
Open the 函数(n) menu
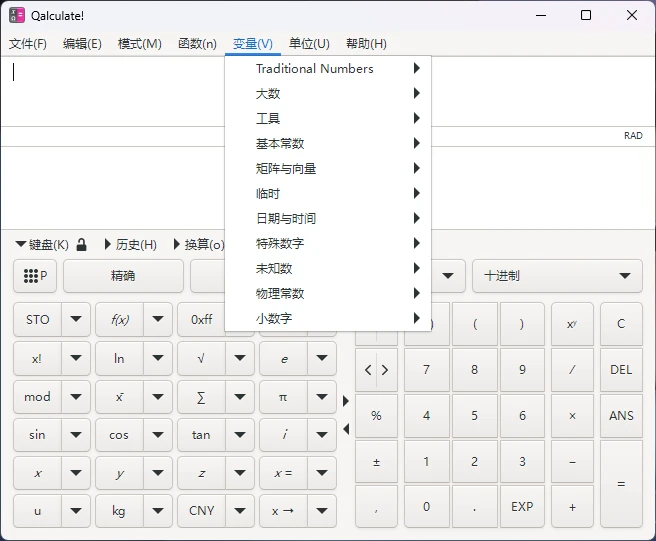coord(197,44)
